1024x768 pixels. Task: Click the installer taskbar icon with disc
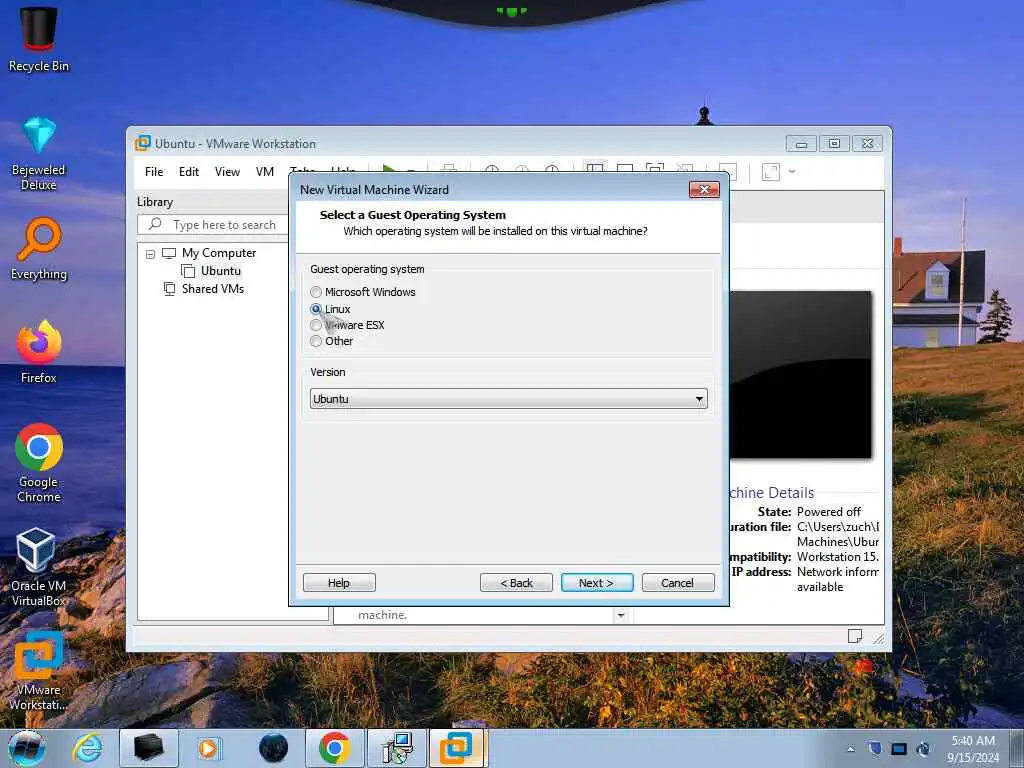point(396,748)
